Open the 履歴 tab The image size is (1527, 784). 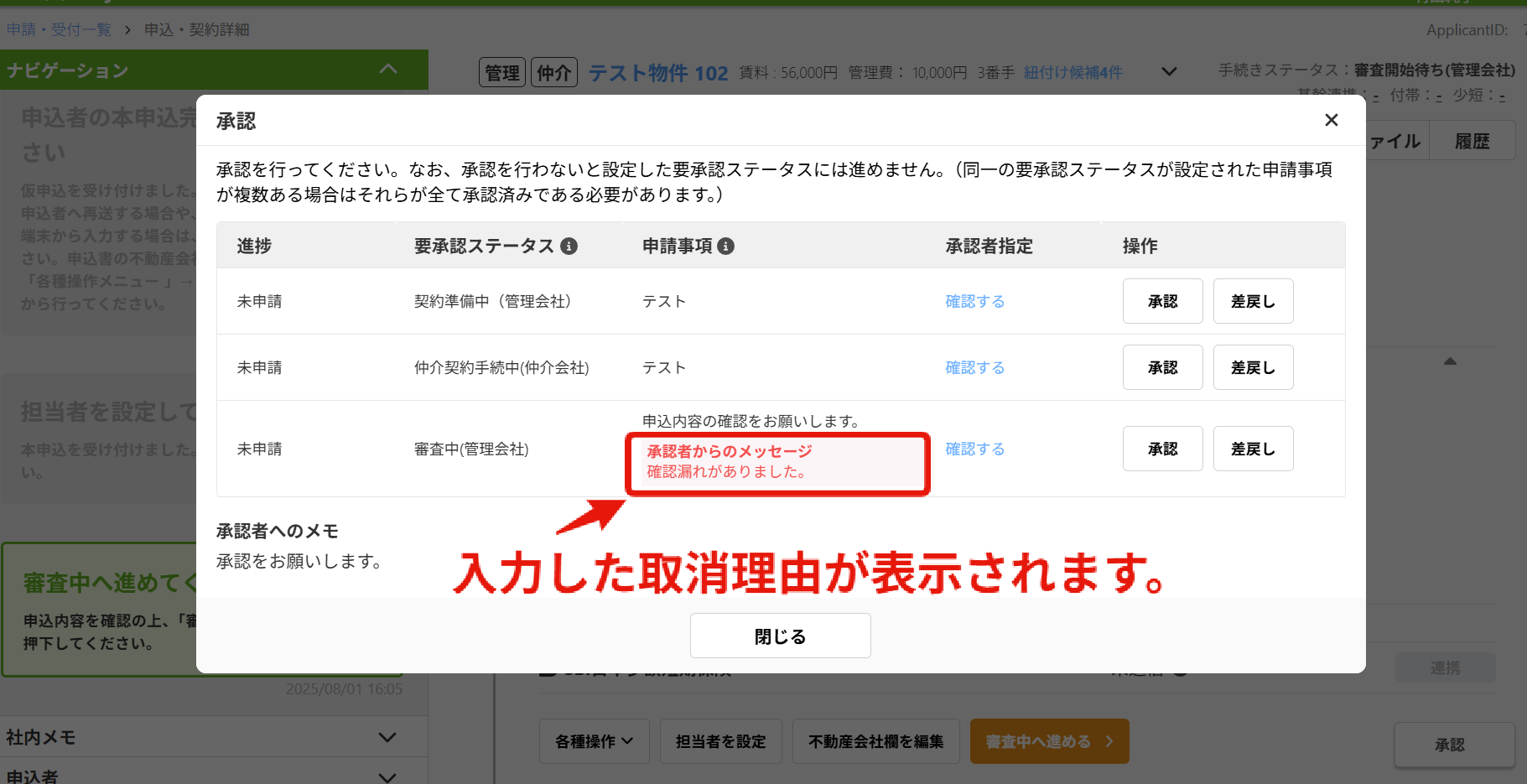coord(1472,141)
